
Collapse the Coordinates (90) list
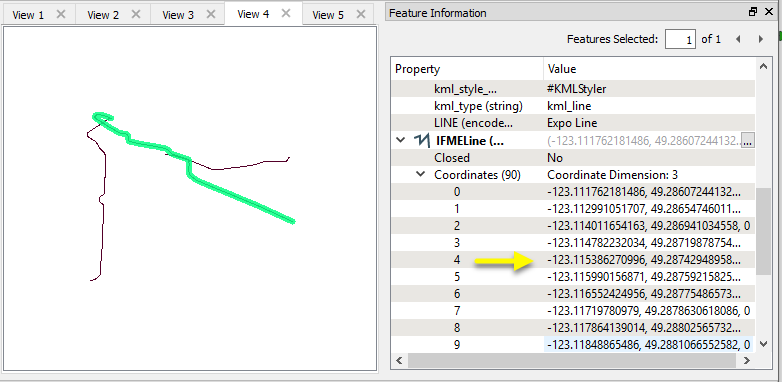click(421, 174)
